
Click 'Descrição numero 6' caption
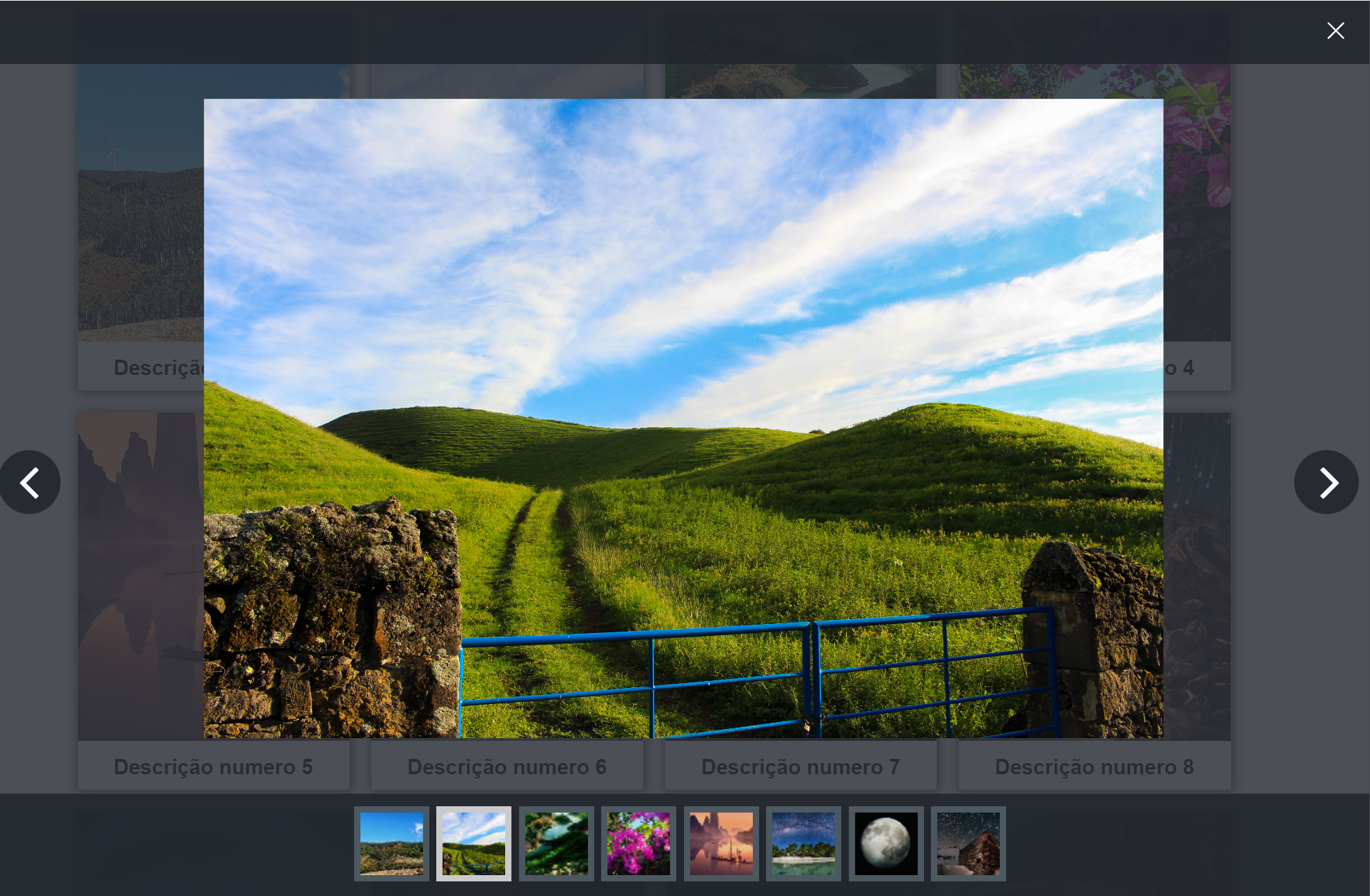[507, 767]
